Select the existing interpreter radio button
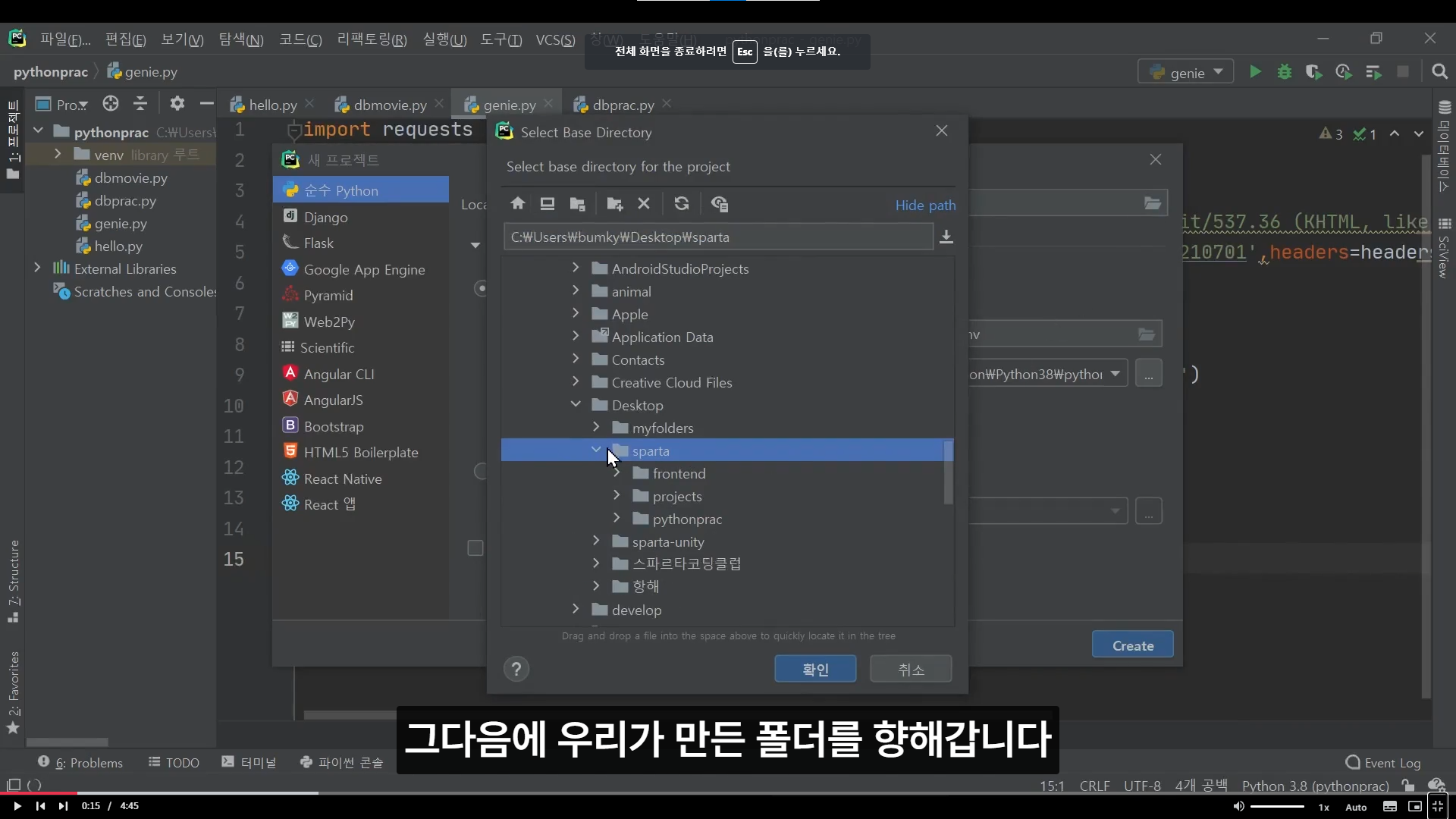 coord(480,471)
